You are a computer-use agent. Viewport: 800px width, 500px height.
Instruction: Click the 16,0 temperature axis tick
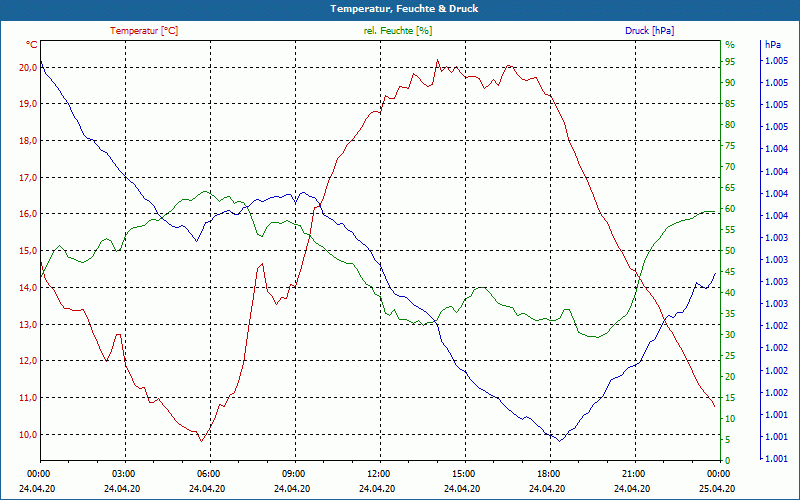[x=30, y=214]
